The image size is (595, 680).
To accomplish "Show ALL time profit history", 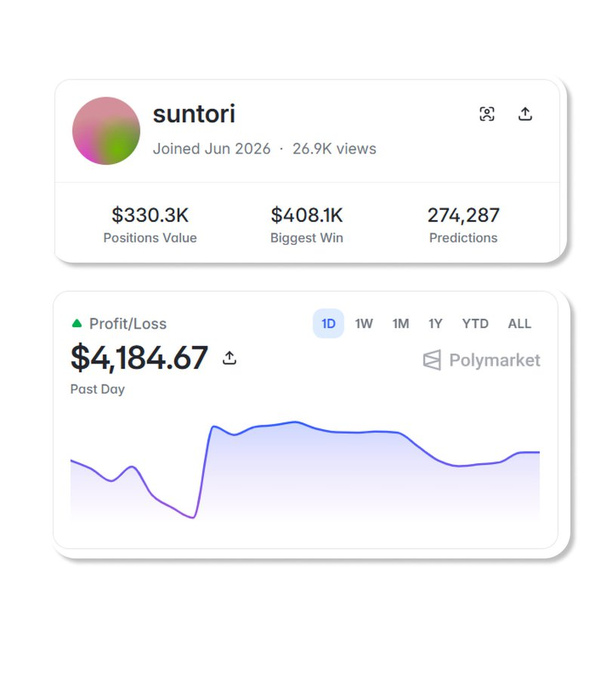I will pyautogui.click(x=520, y=324).
